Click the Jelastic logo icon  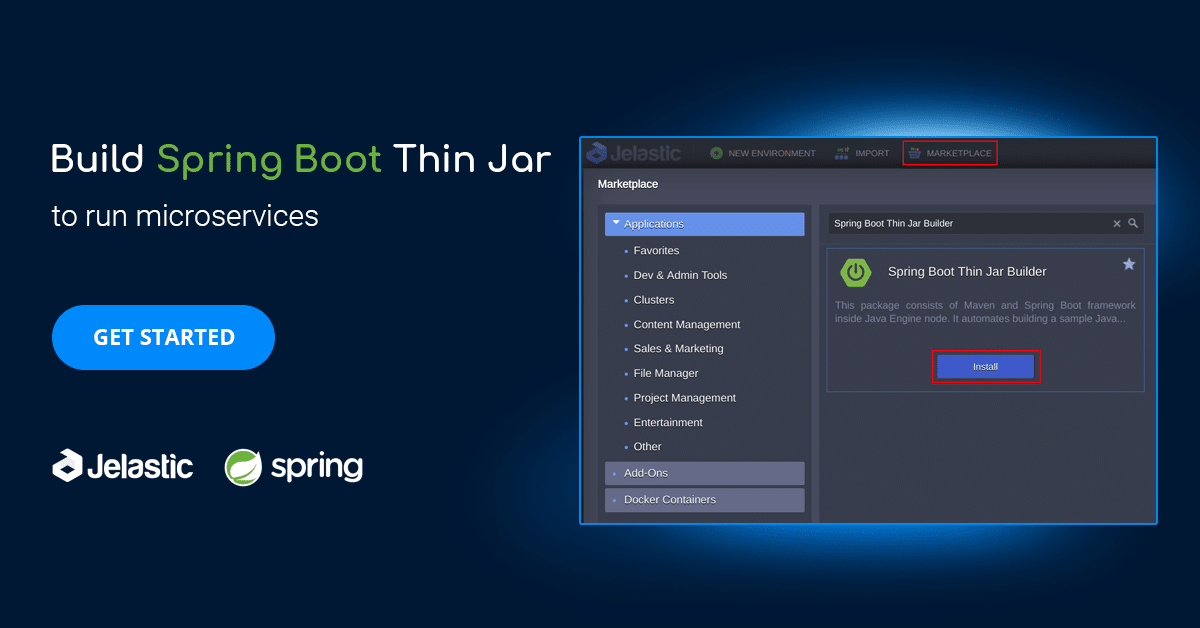(x=597, y=152)
